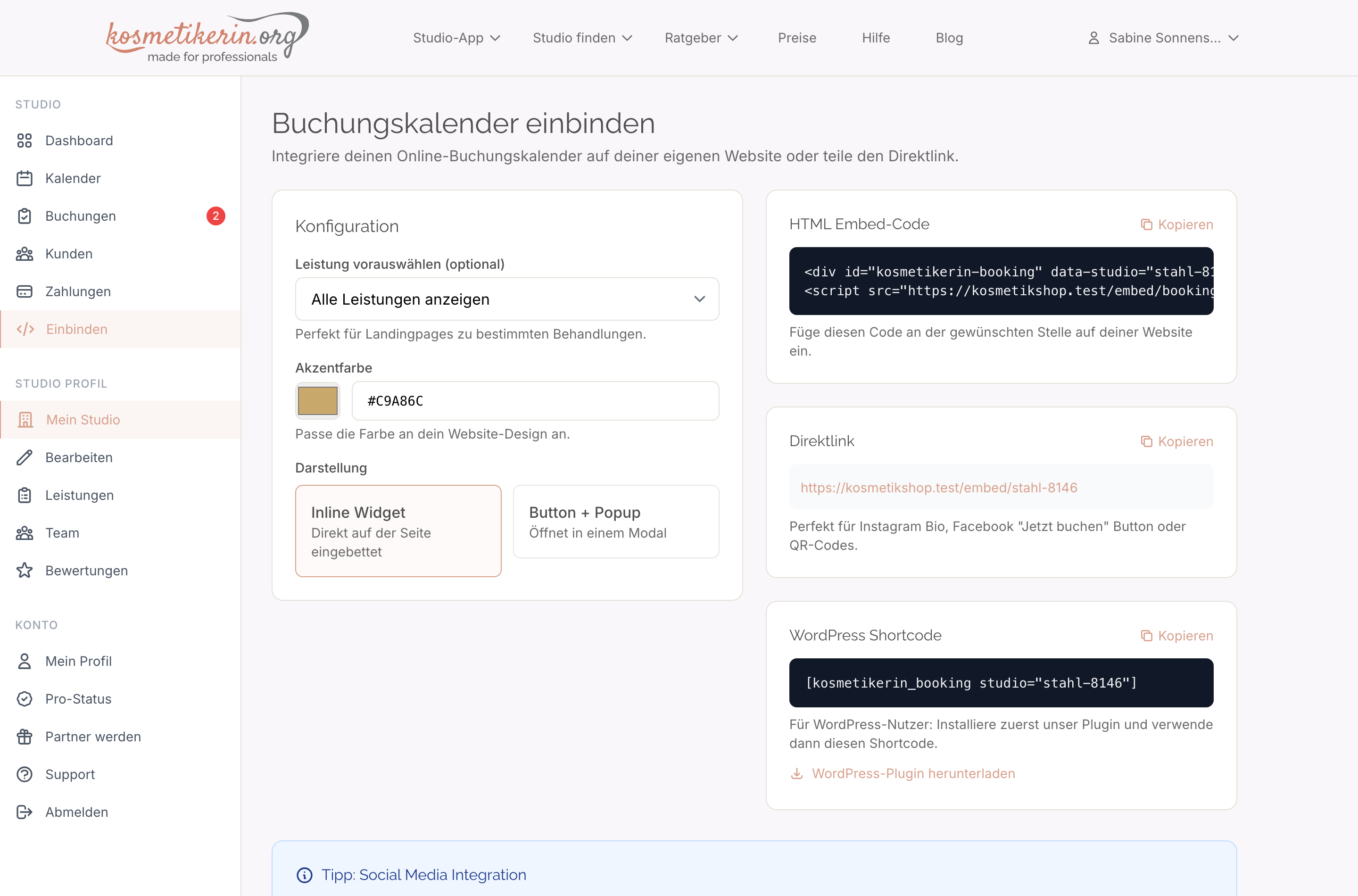The image size is (1358, 896).
Task: Open Kalender in the sidebar
Action: pyautogui.click(x=120, y=178)
